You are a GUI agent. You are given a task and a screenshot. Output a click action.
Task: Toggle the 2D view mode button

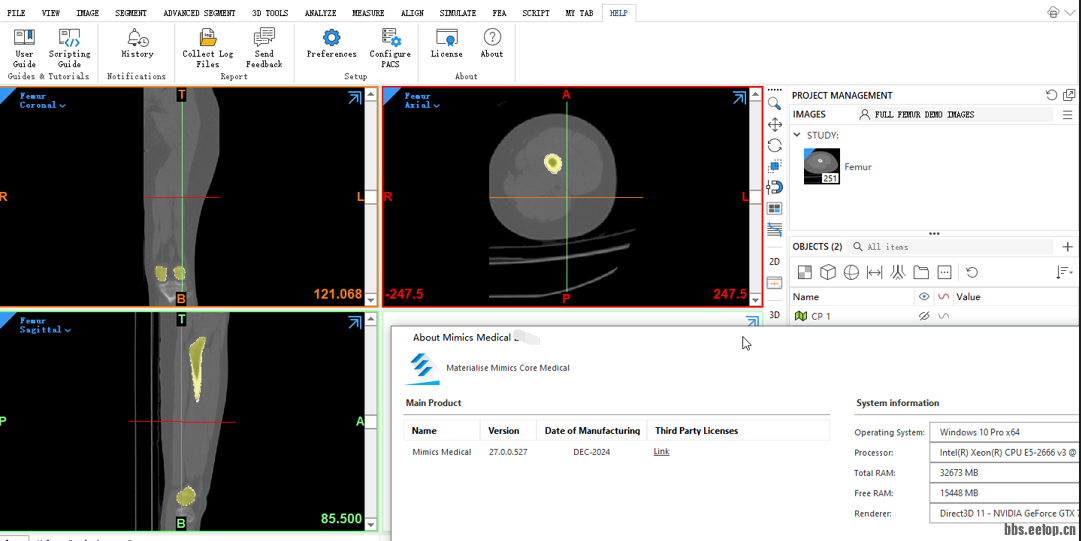pos(774,262)
